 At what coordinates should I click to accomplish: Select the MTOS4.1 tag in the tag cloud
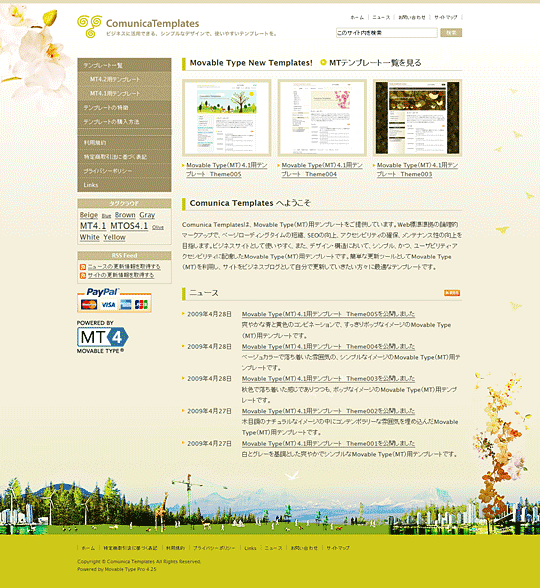[129, 226]
